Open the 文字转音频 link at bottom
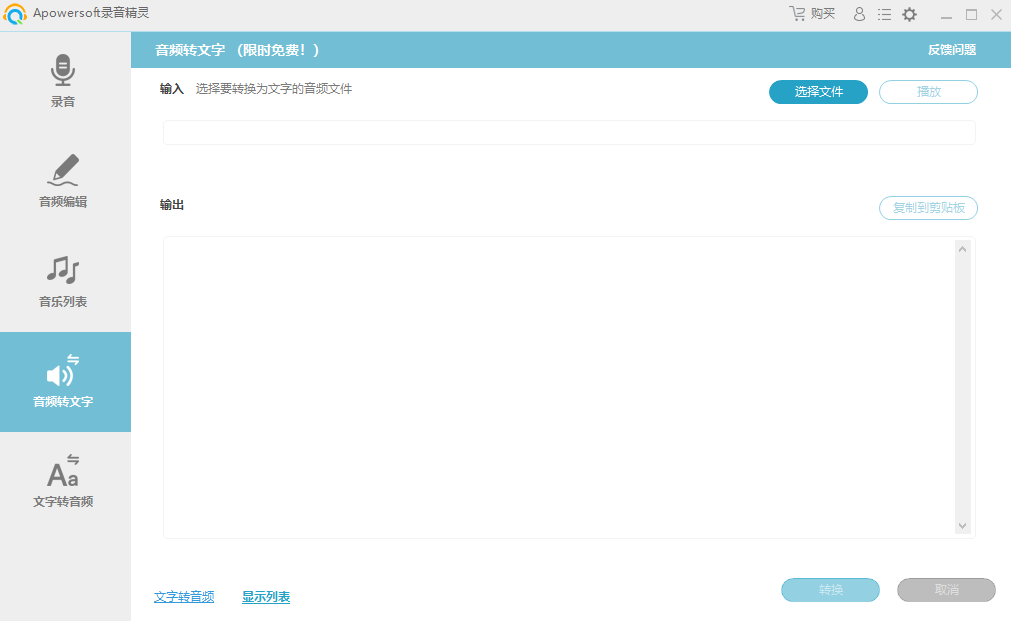 pos(184,597)
